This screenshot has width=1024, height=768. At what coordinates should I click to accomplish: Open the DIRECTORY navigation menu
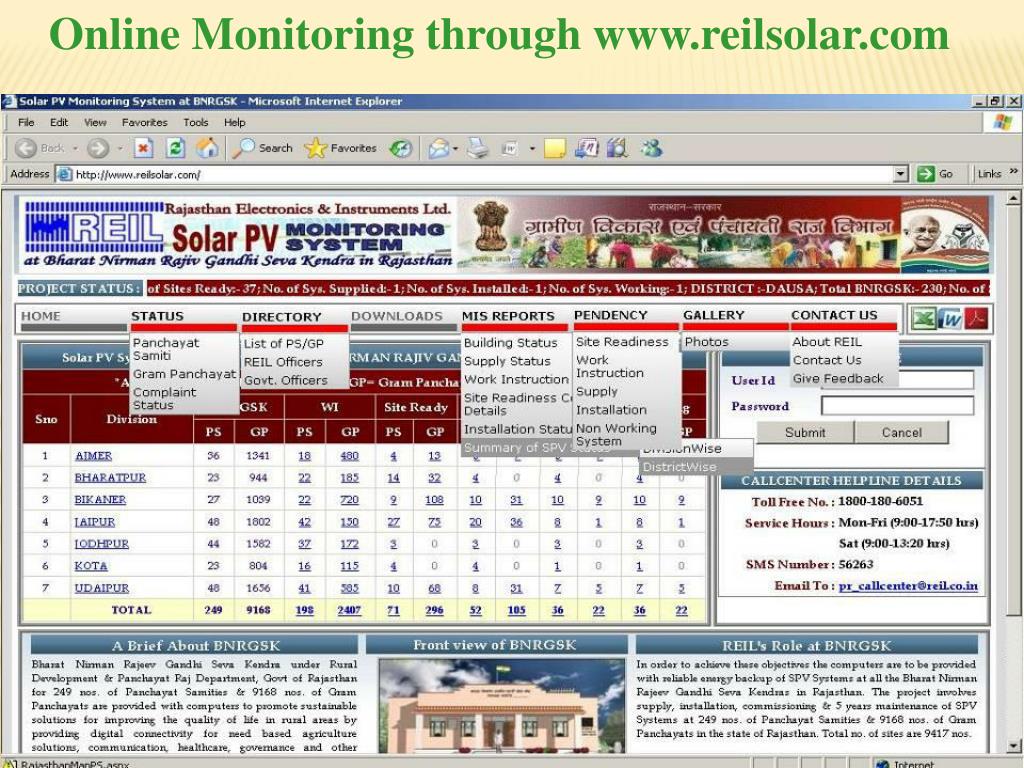(281, 317)
